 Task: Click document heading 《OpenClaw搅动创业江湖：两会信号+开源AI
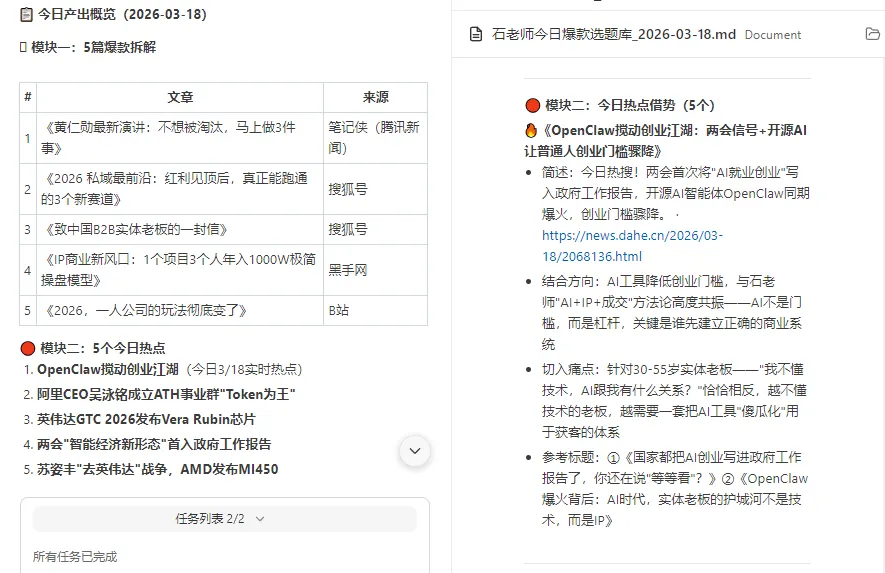tap(666, 141)
